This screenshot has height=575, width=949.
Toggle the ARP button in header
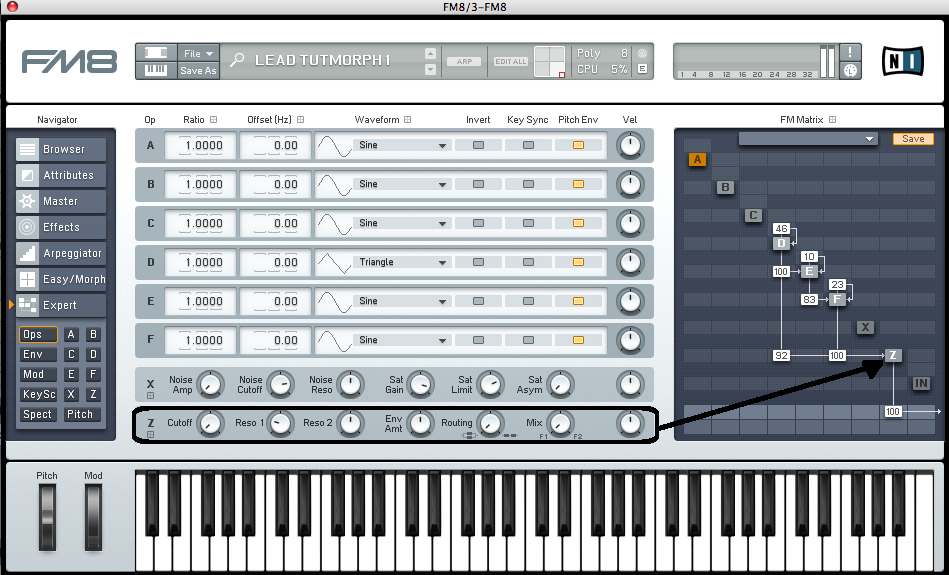point(464,62)
